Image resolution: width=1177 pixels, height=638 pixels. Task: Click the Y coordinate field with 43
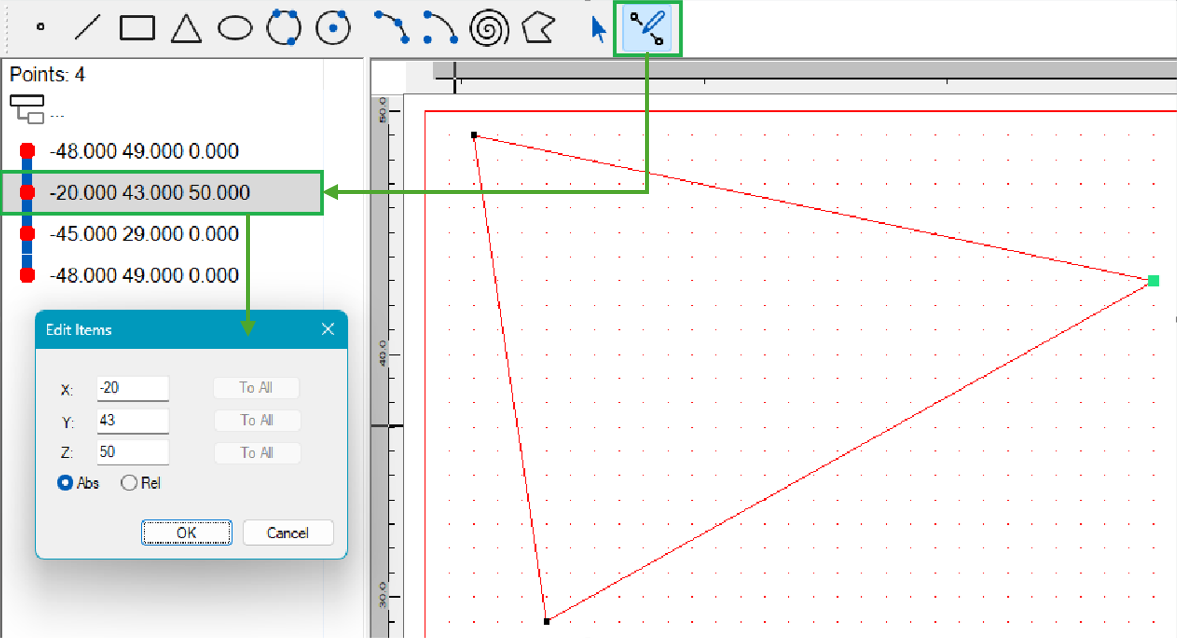point(133,420)
